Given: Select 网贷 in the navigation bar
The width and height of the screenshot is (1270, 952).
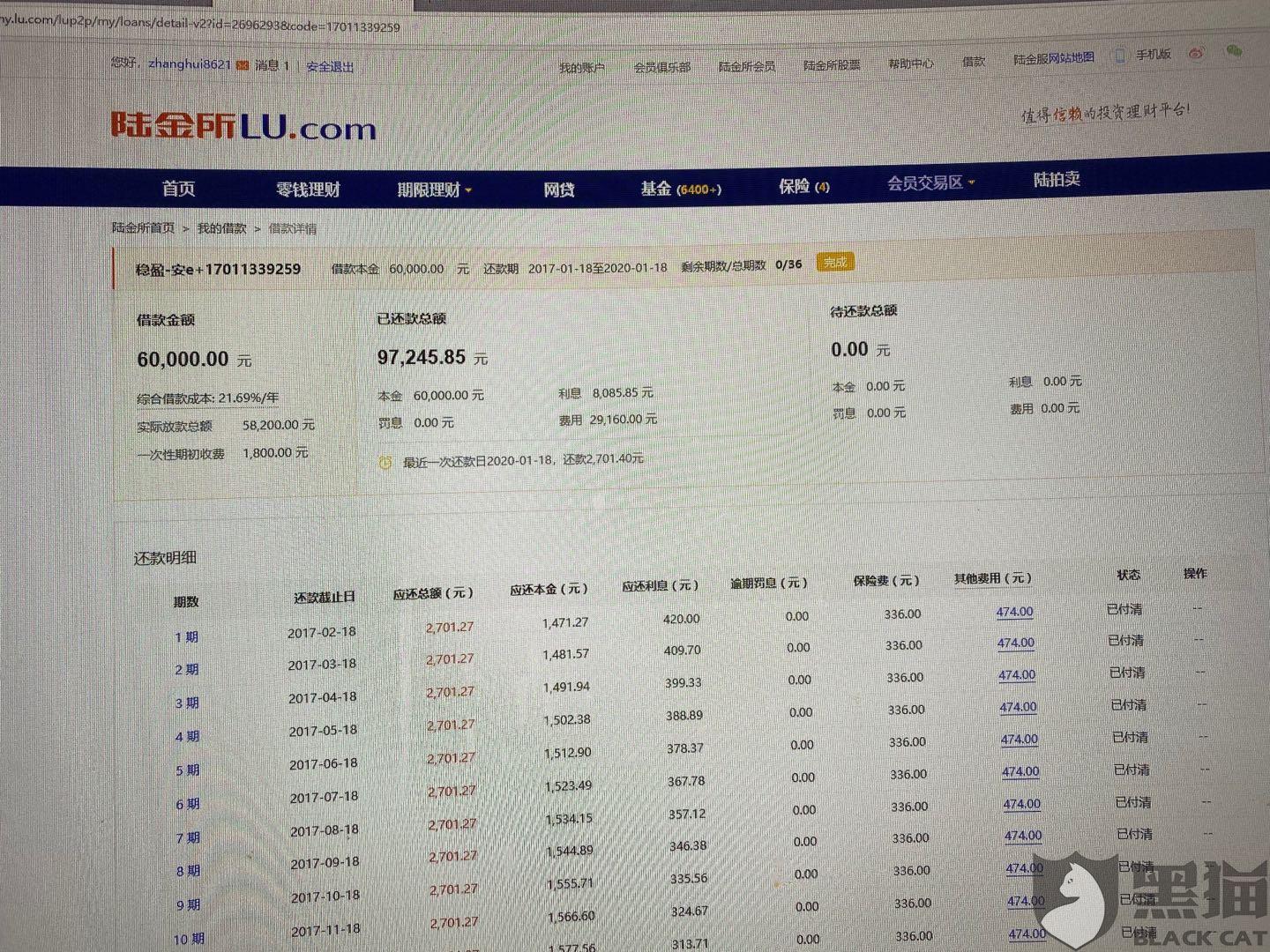Looking at the screenshot, I should click(x=559, y=189).
